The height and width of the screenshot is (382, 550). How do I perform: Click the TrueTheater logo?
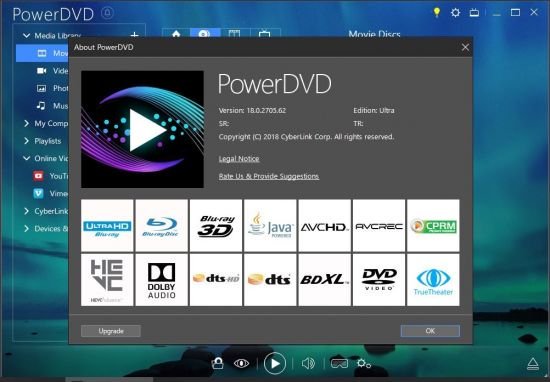(433, 280)
